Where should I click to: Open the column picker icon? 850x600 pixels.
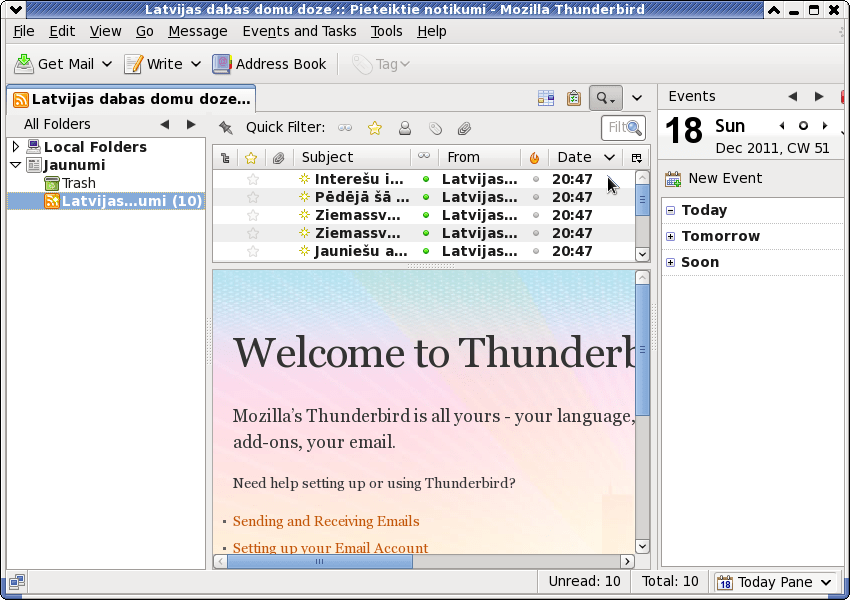click(x=636, y=158)
